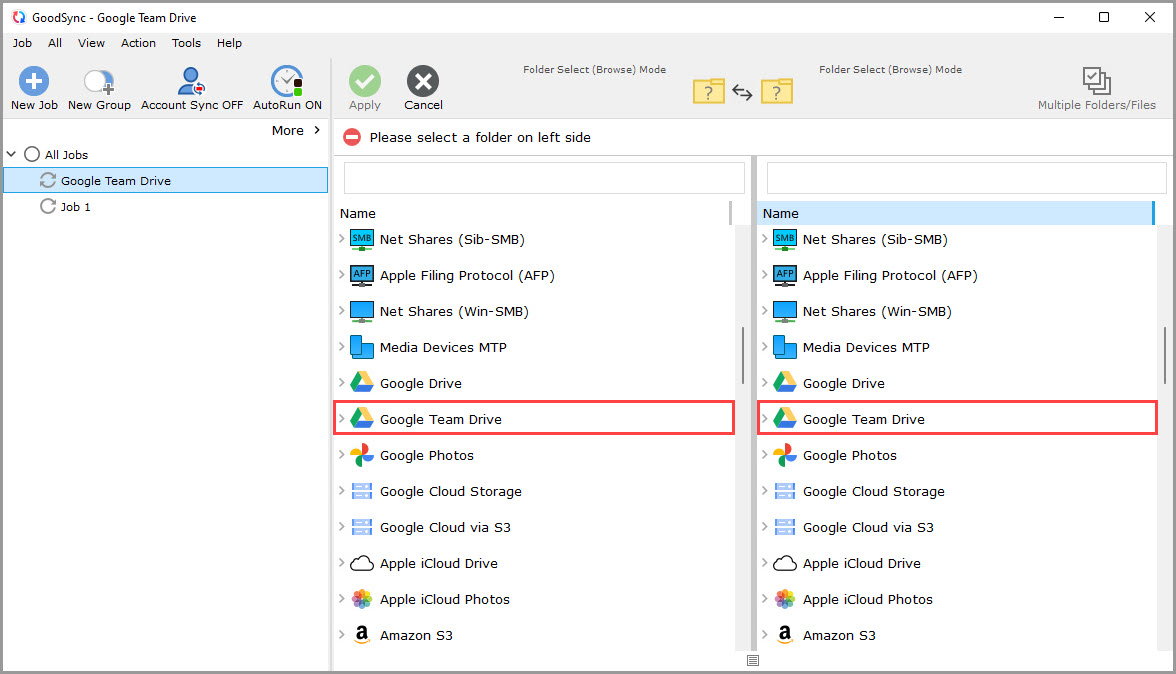Open Multiple Folders/Files options

coord(1096,87)
